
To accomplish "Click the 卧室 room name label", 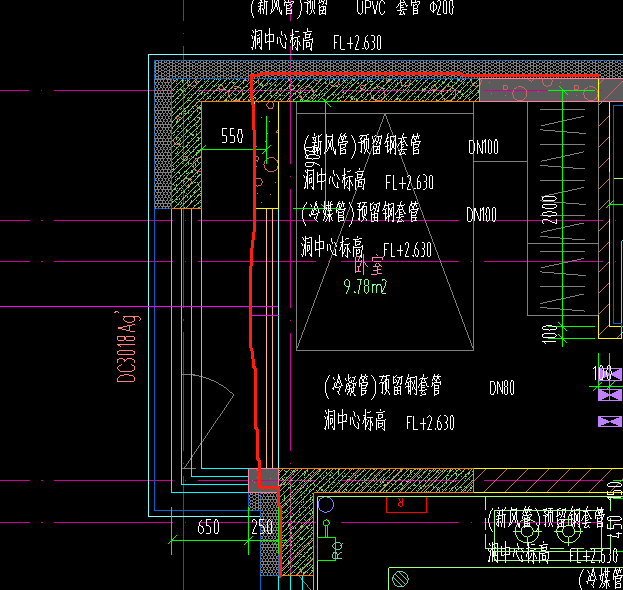I will point(369,265).
